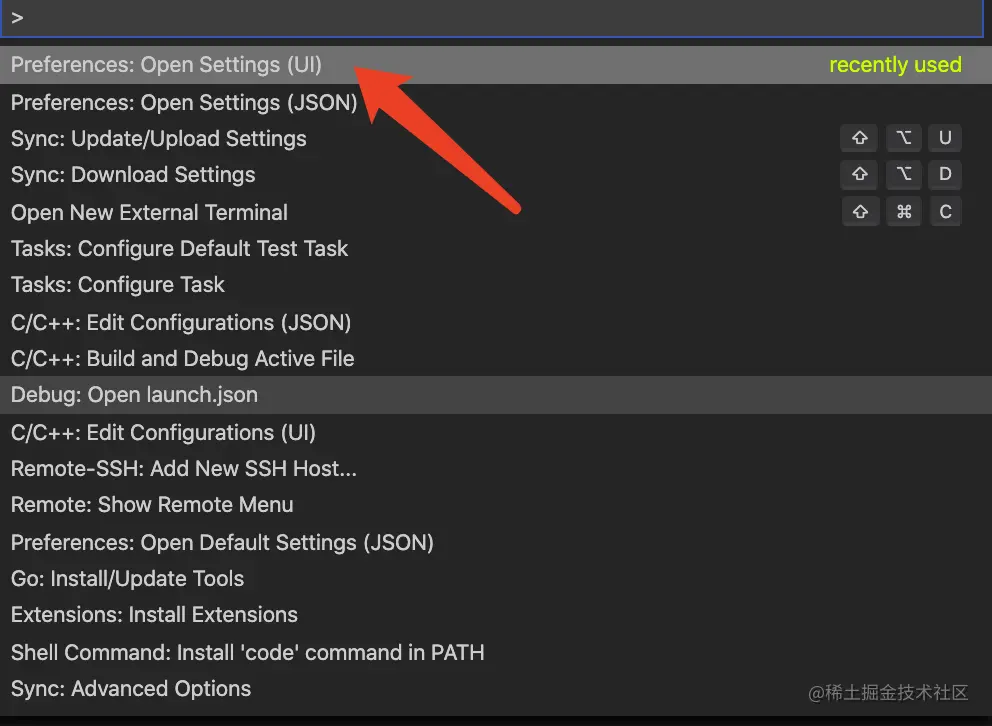Open C/C++: Edit Configurations (UI)
The height and width of the screenshot is (726, 992).
pos(496,433)
